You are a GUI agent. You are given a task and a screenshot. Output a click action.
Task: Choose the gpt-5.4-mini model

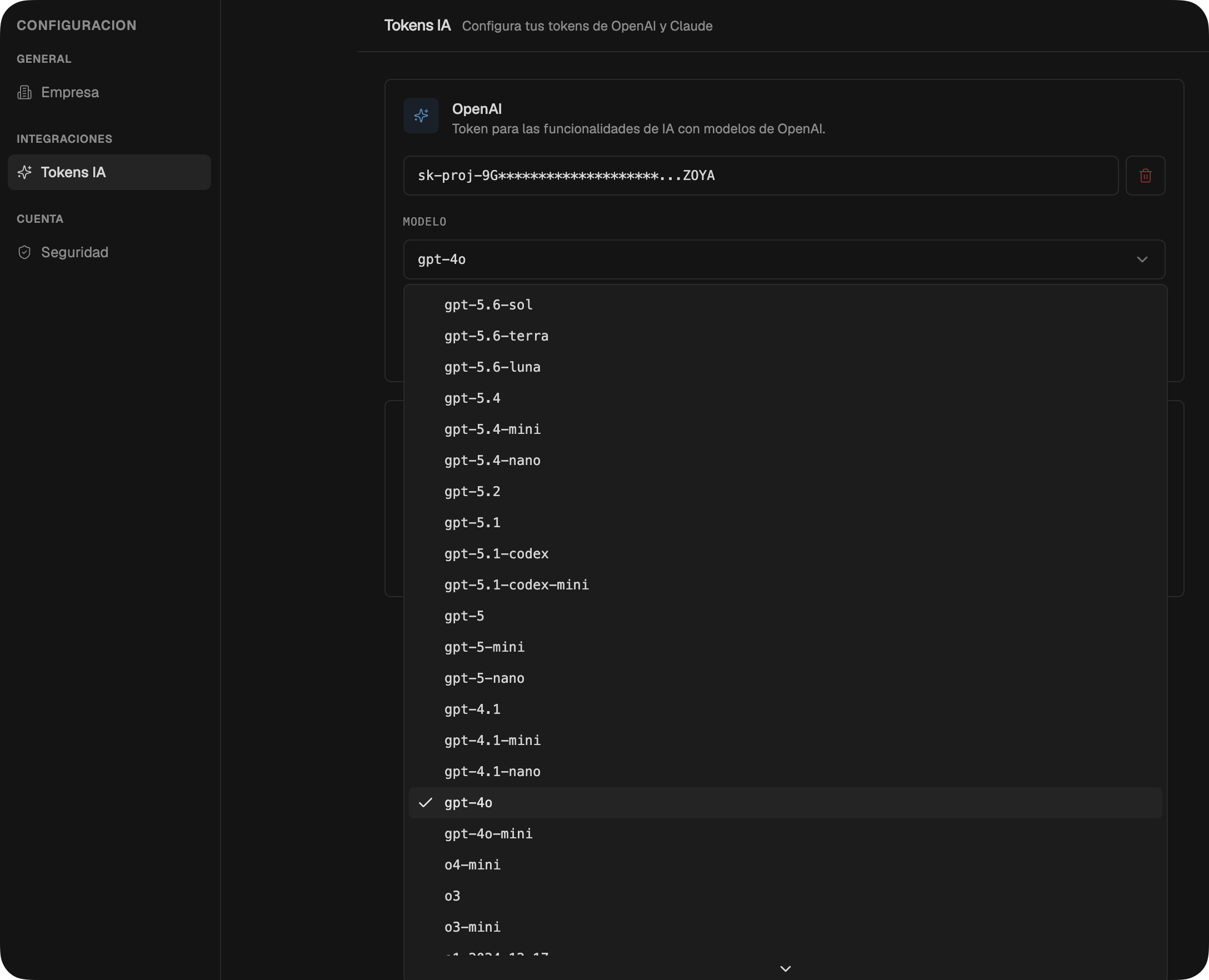point(785,429)
